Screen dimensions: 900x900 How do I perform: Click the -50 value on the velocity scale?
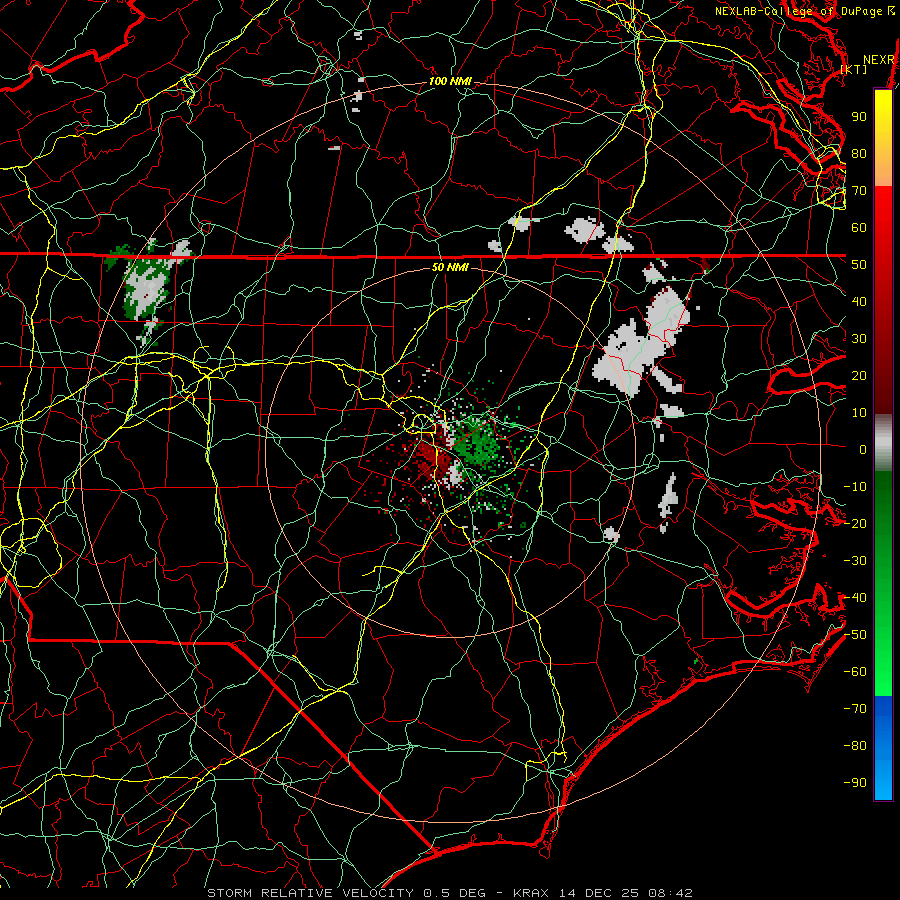[x=855, y=635]
